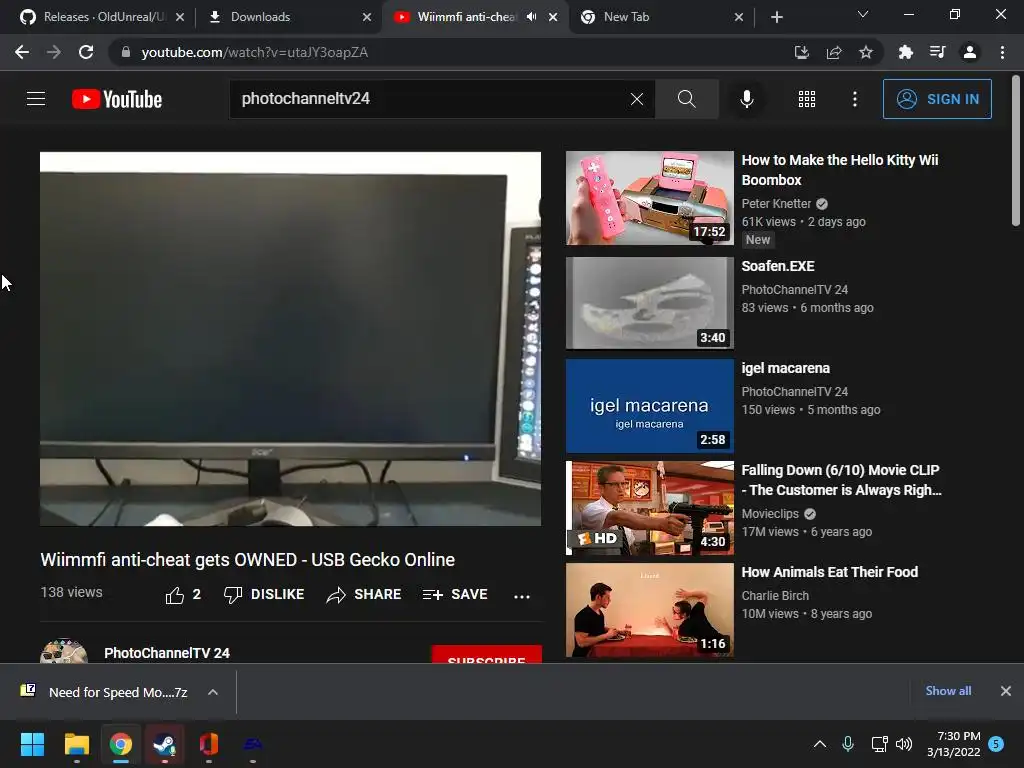The width and height of the screenshot is (1024, 768).
Task: Start voice search with the microphone icon
Action: pos(746,99)
